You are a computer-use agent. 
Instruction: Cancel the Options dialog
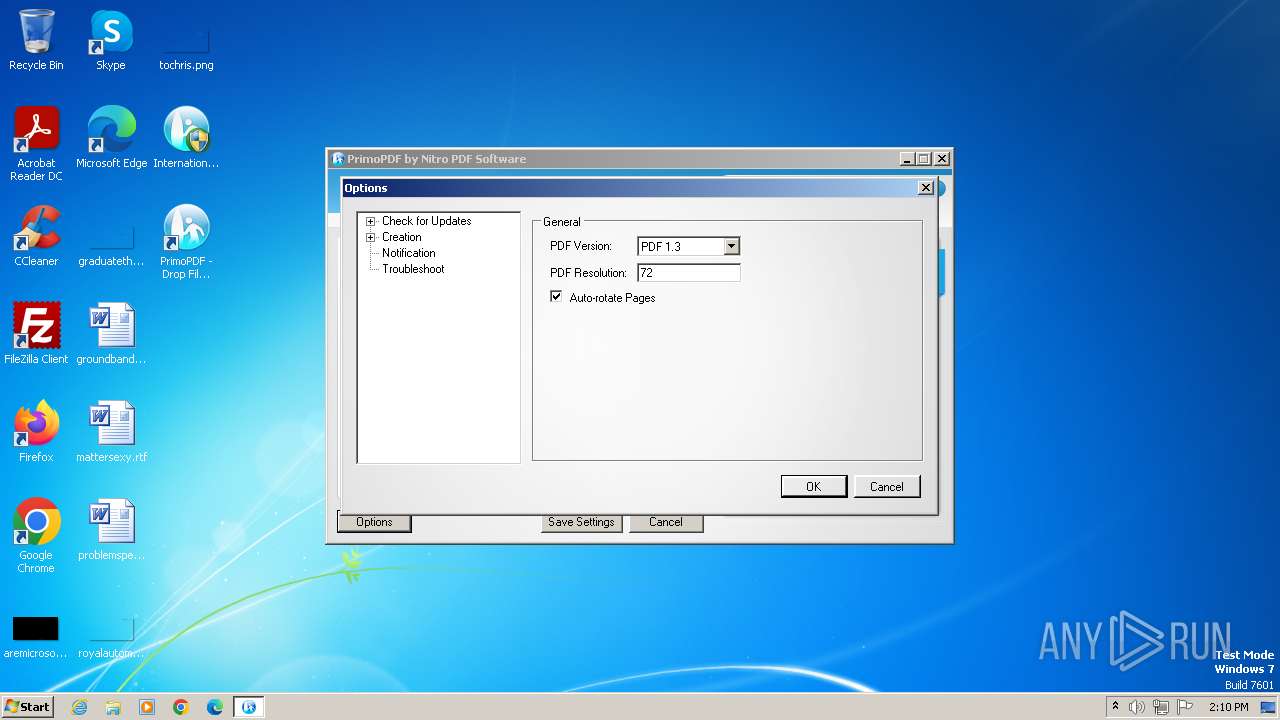[x=886, y=486]
